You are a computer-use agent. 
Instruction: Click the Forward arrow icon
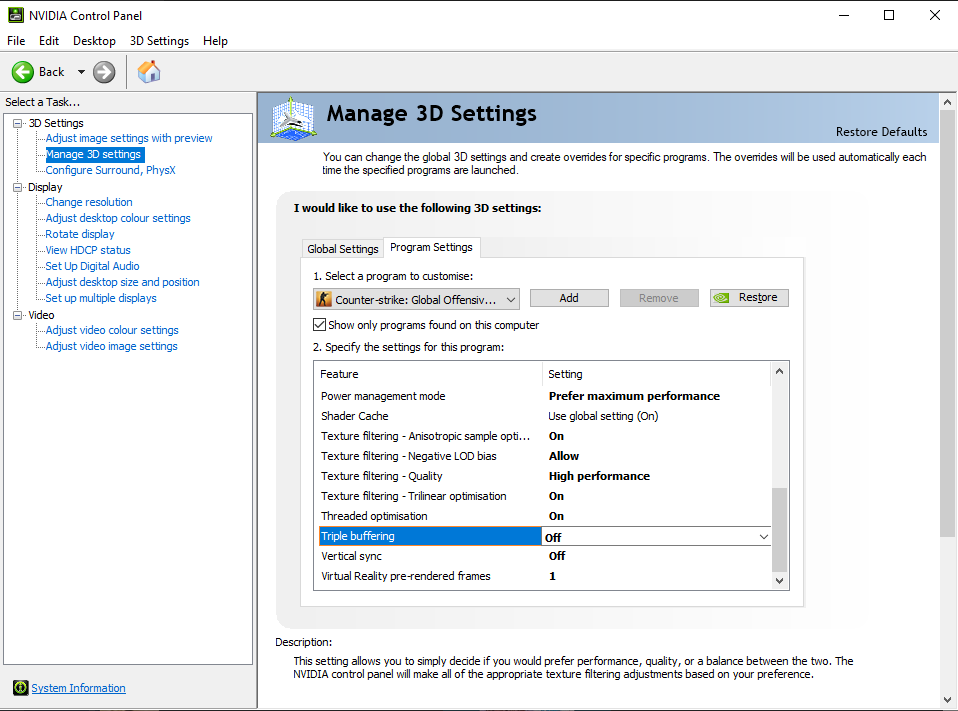(104, 72)
